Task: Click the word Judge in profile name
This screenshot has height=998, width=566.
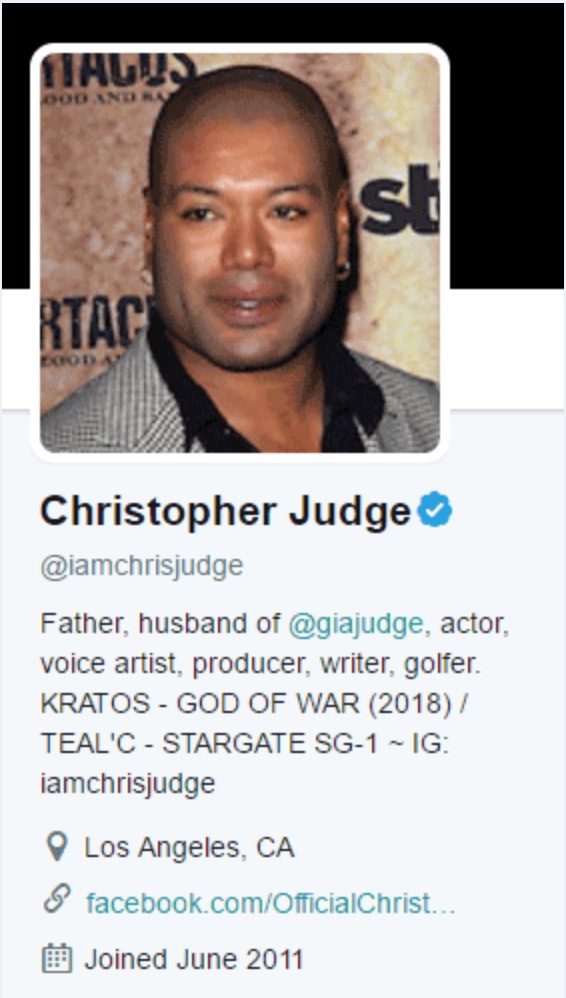Action: pyautogui.click(x=350, y=511)
